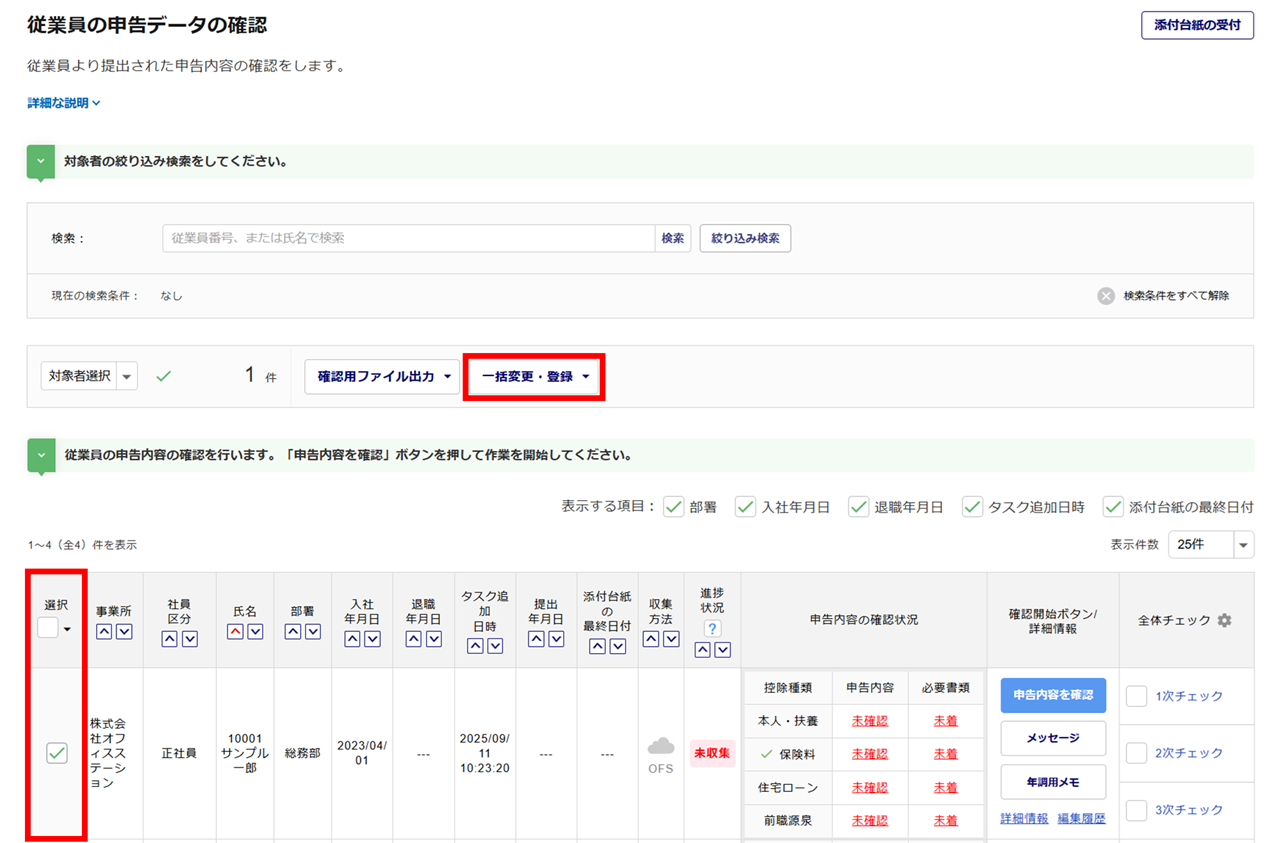Uncheck the row checkbox for サンプル一郎

[57, 754]
